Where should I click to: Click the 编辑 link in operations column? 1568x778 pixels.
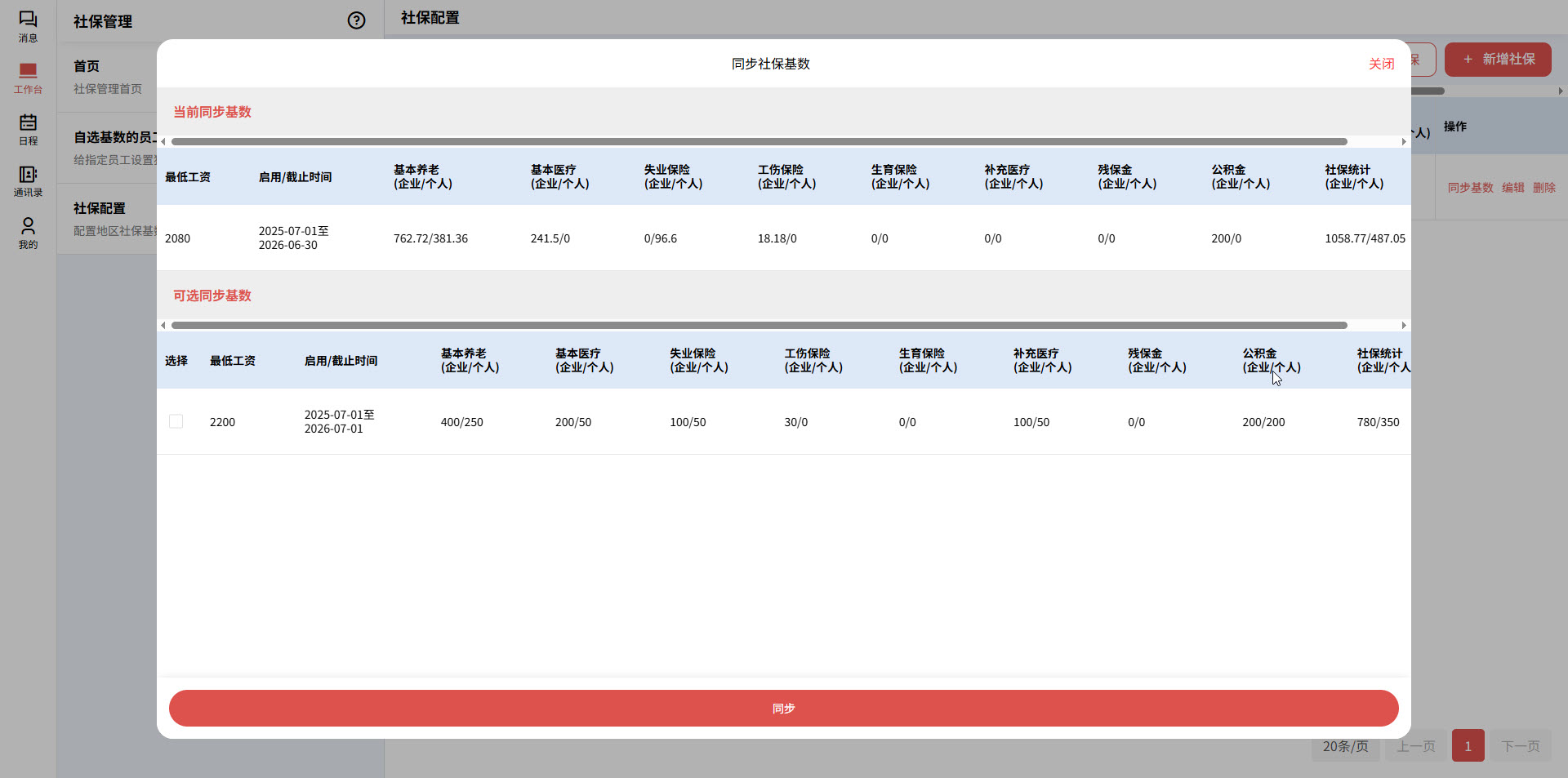click(1512, 188)
